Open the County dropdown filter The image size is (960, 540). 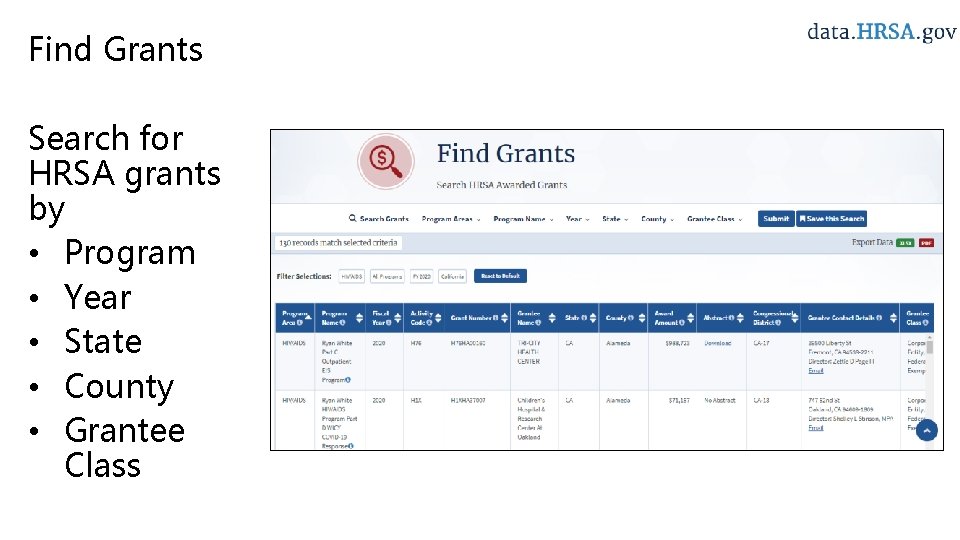click(x=657, y=219)
